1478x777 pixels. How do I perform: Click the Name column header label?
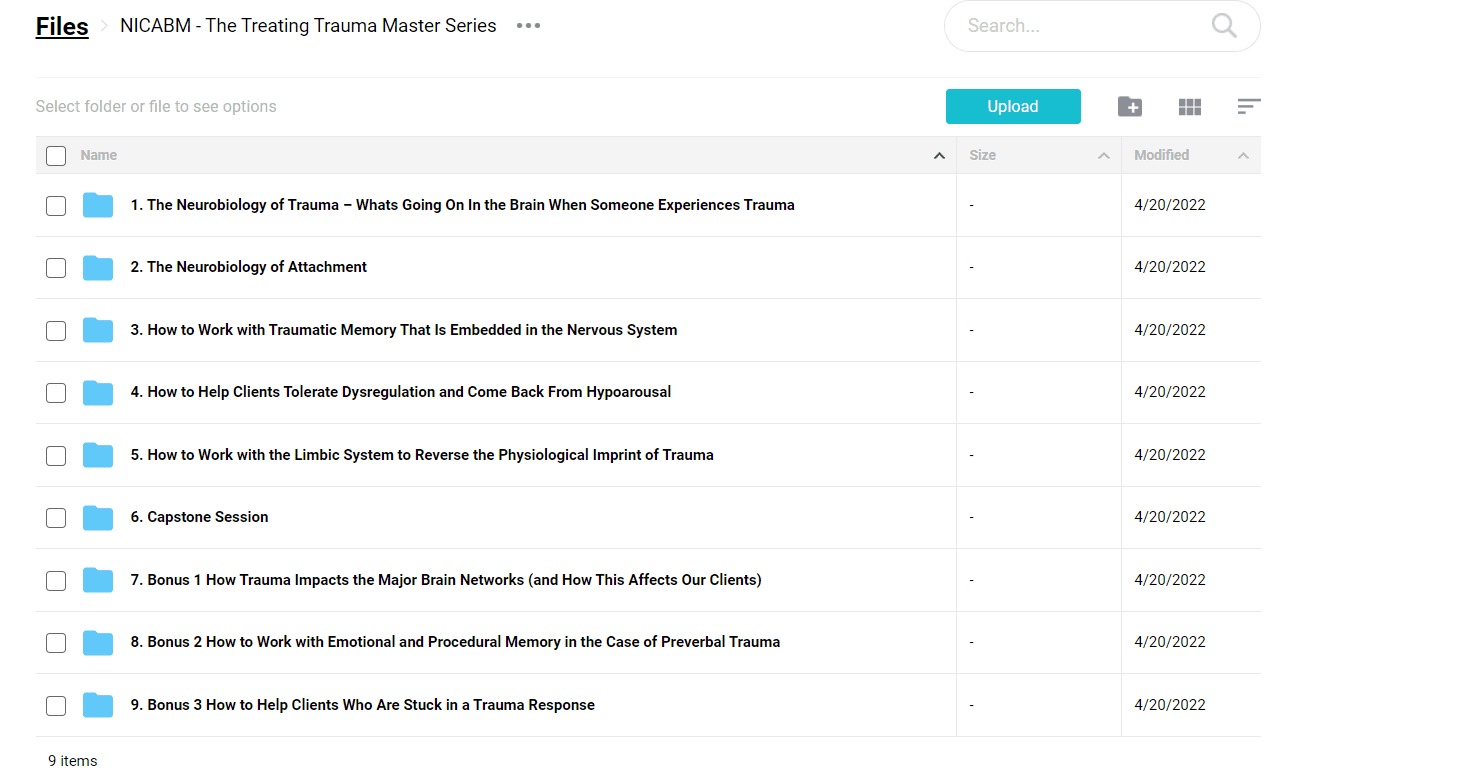point(99,155)
